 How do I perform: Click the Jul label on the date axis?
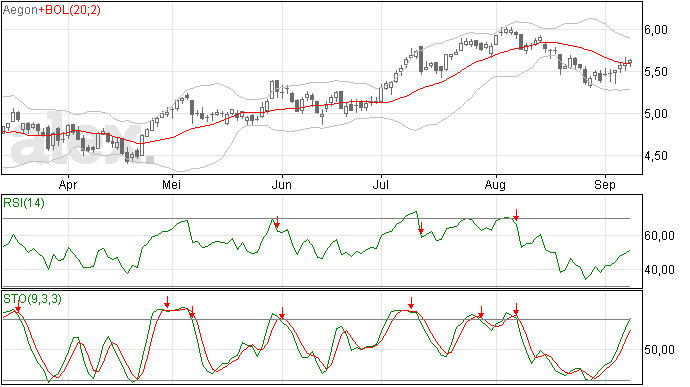(381, 185)
